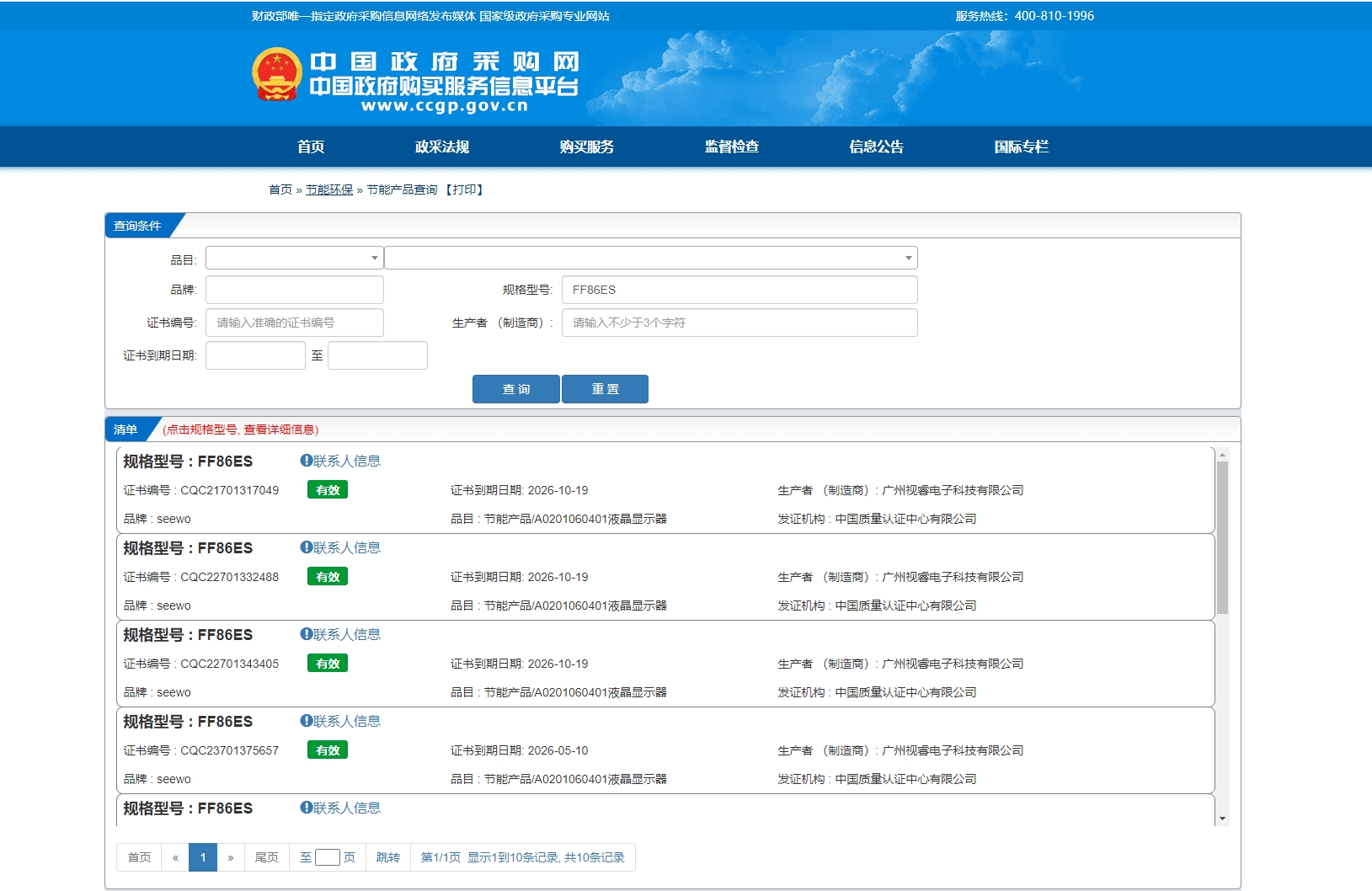Click info icon beside certificate CQC21701317049 entry

pyautogui.click(x=307, y=461)
